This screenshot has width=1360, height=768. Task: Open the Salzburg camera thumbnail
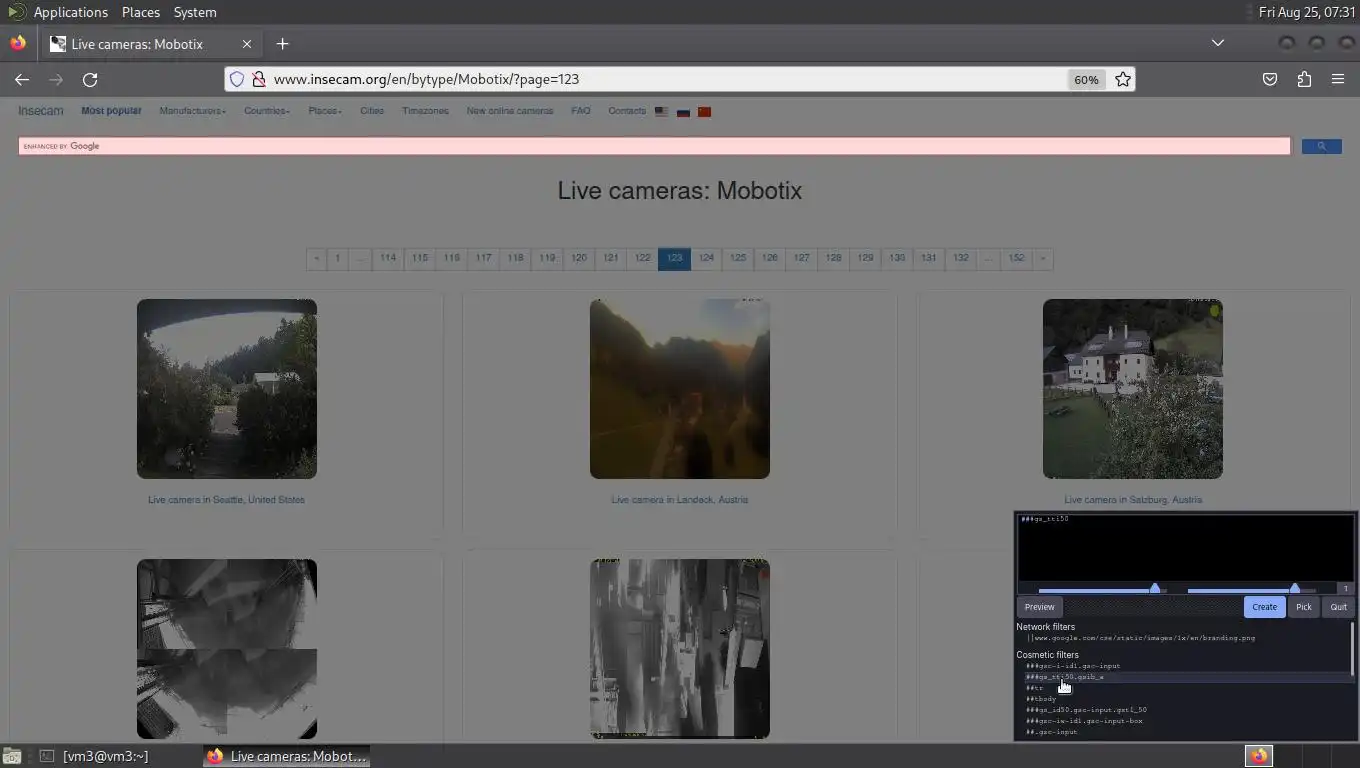point(1133,389)
